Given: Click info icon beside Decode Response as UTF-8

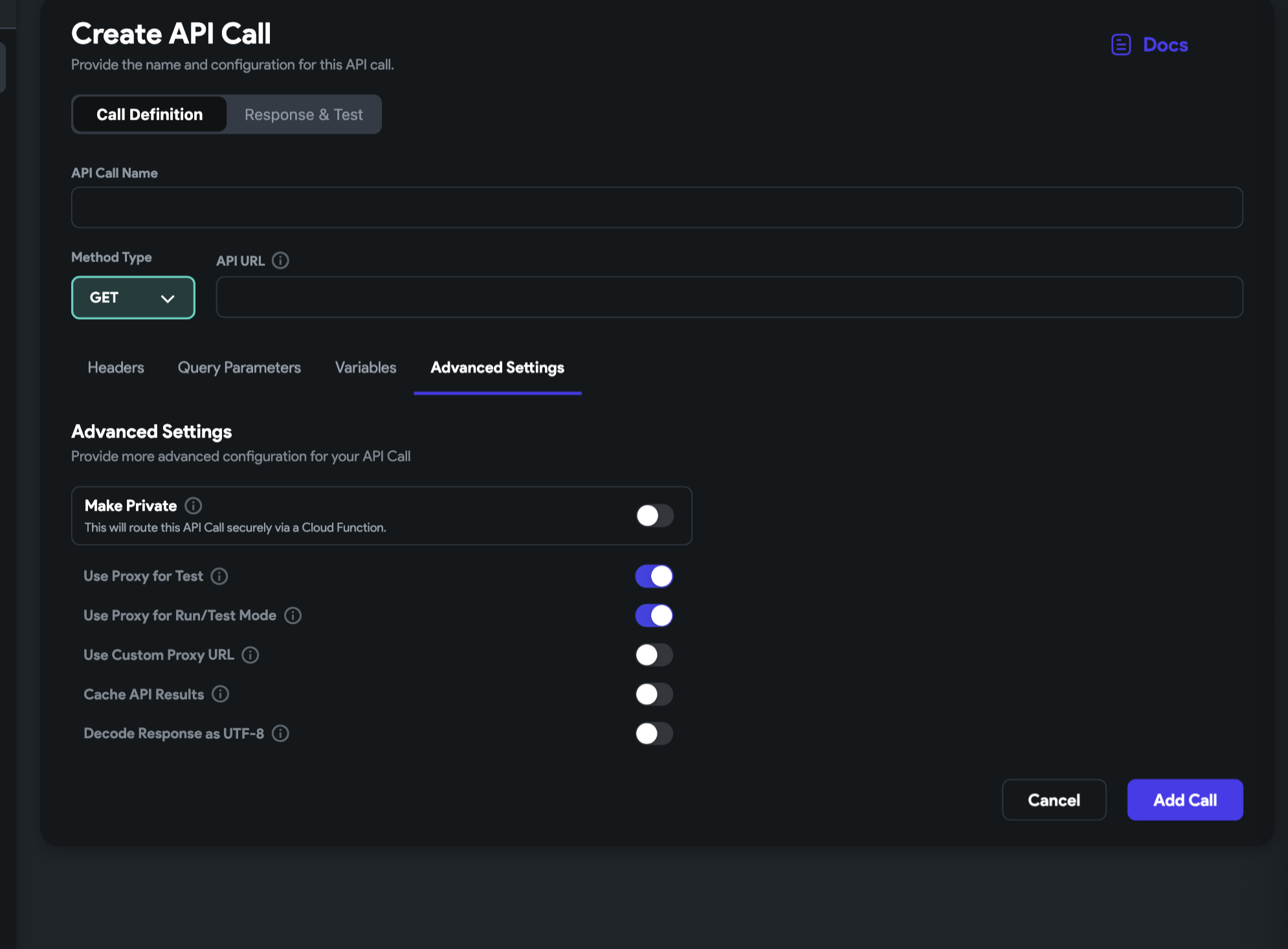Looking at the screenshot, I should click(x=280, y=733).
